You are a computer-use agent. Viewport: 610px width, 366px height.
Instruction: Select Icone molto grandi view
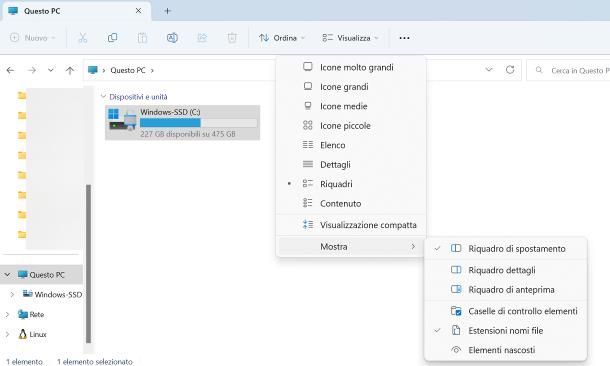(x=351, y=67)
